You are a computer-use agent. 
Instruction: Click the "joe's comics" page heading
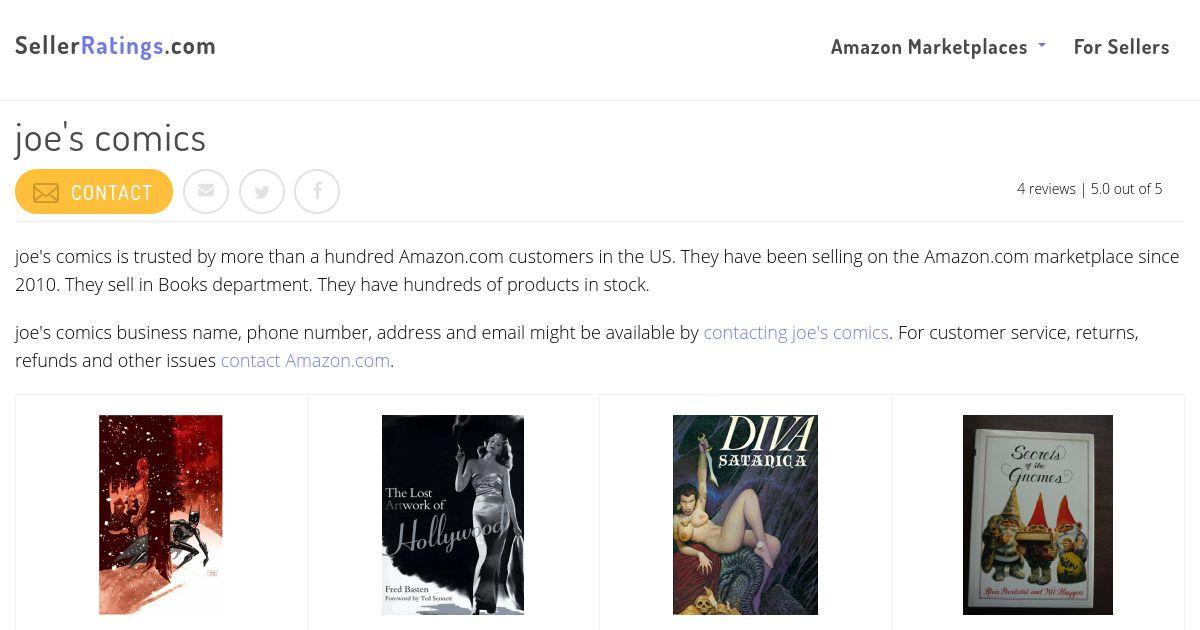(110, 139)
